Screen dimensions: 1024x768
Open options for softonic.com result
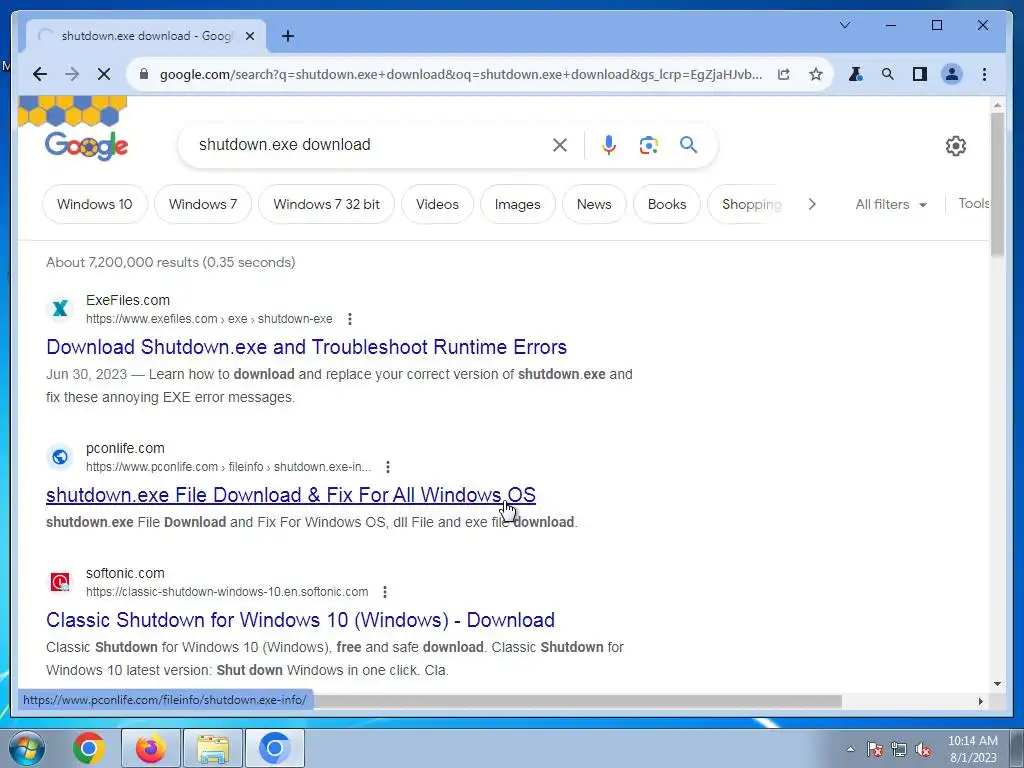pos(385,592)
